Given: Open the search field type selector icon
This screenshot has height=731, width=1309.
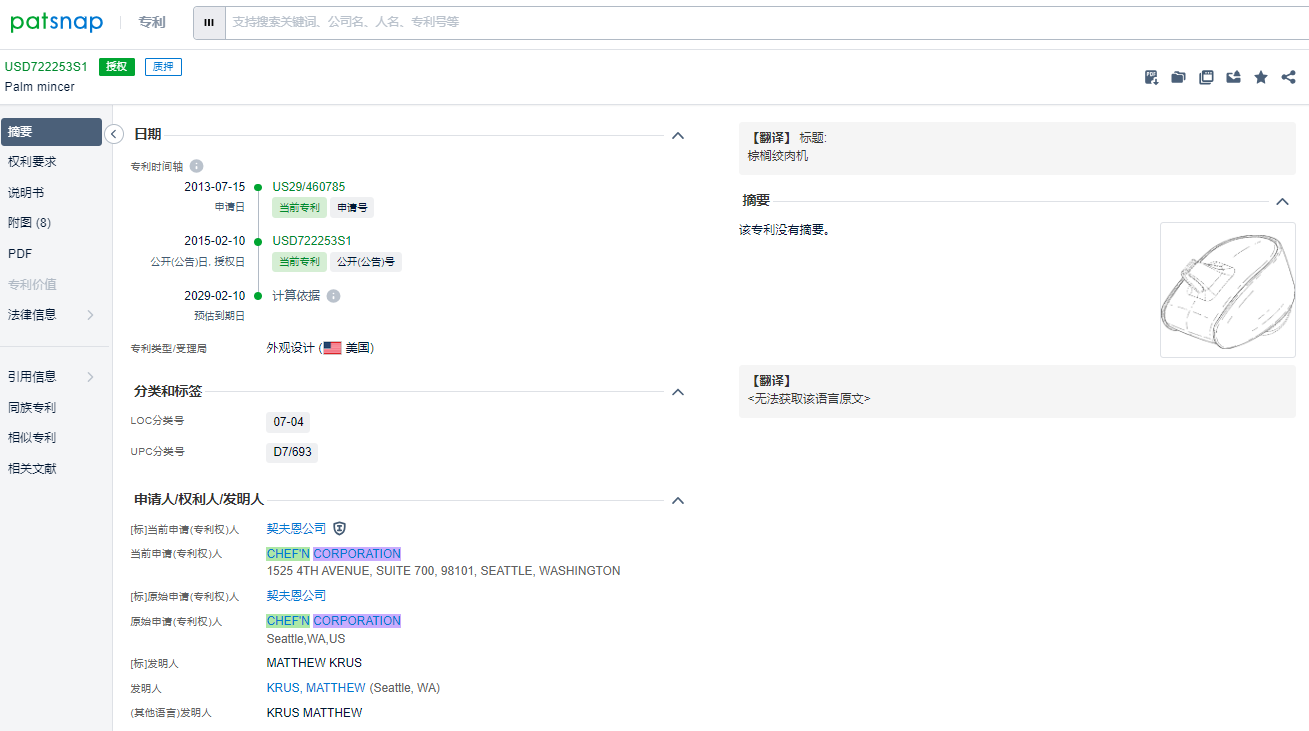Looking at the screenshot, I should pyautogui.click(x=209, y=22).
